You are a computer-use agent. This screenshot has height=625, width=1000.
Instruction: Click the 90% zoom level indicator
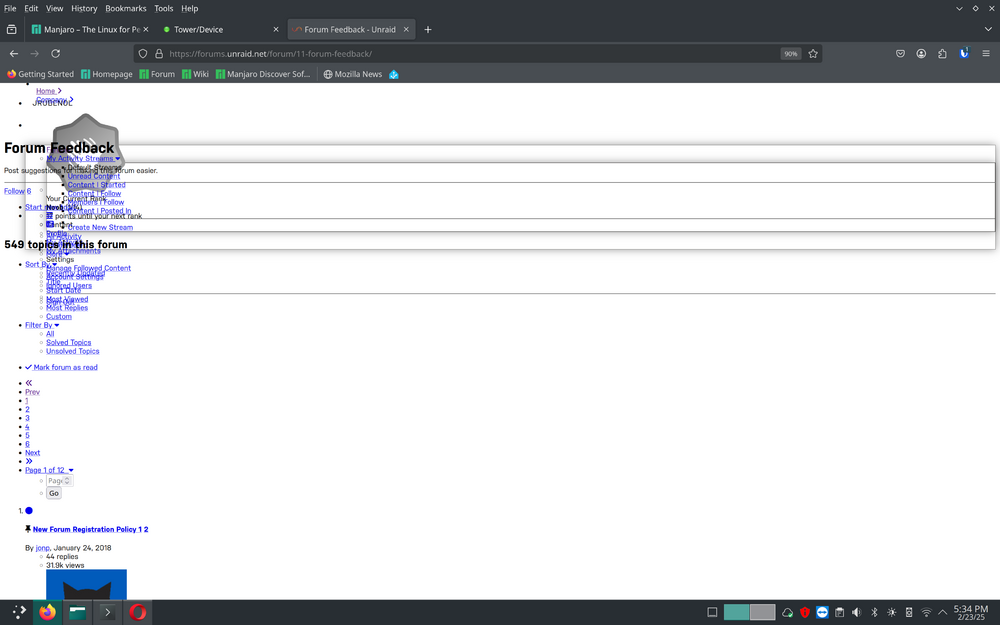[x=791, y=54]
